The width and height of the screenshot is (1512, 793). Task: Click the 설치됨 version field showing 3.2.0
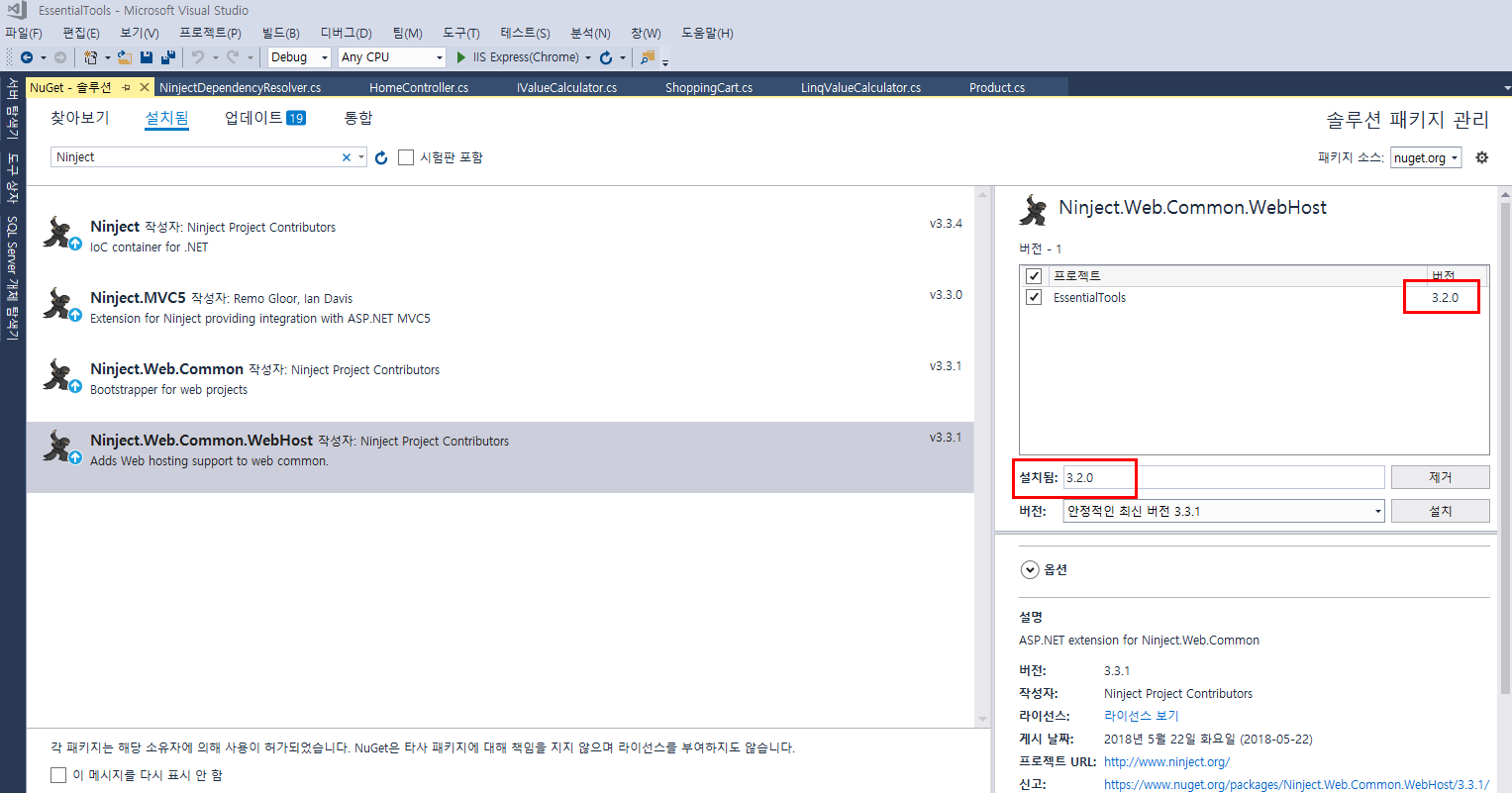pyautogui.click(x=1224, y=477)
